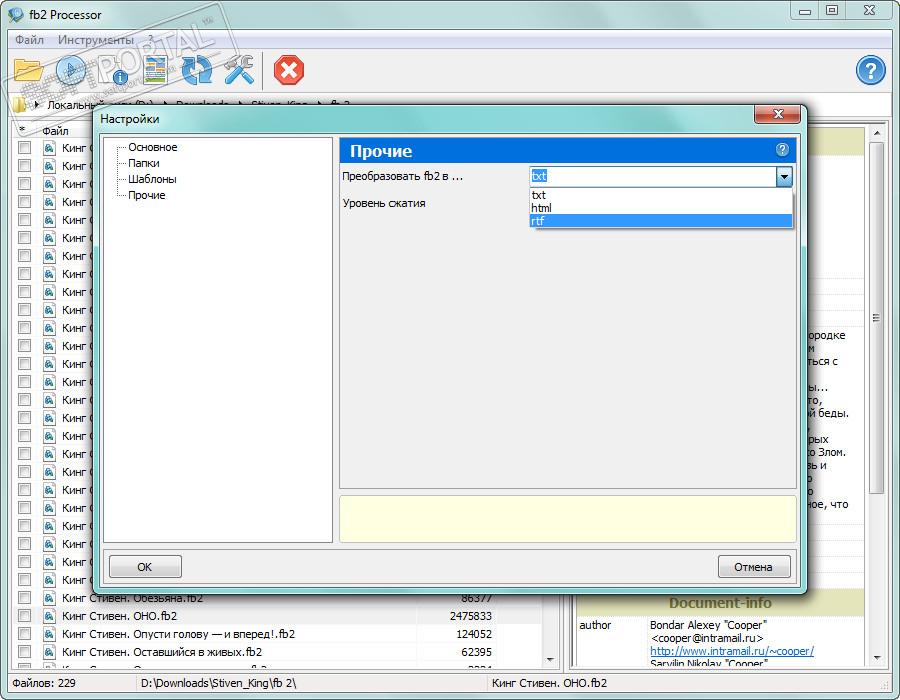The image size is (900, 700).
Task: Open the Файл menu
Action: pos(29,40)
